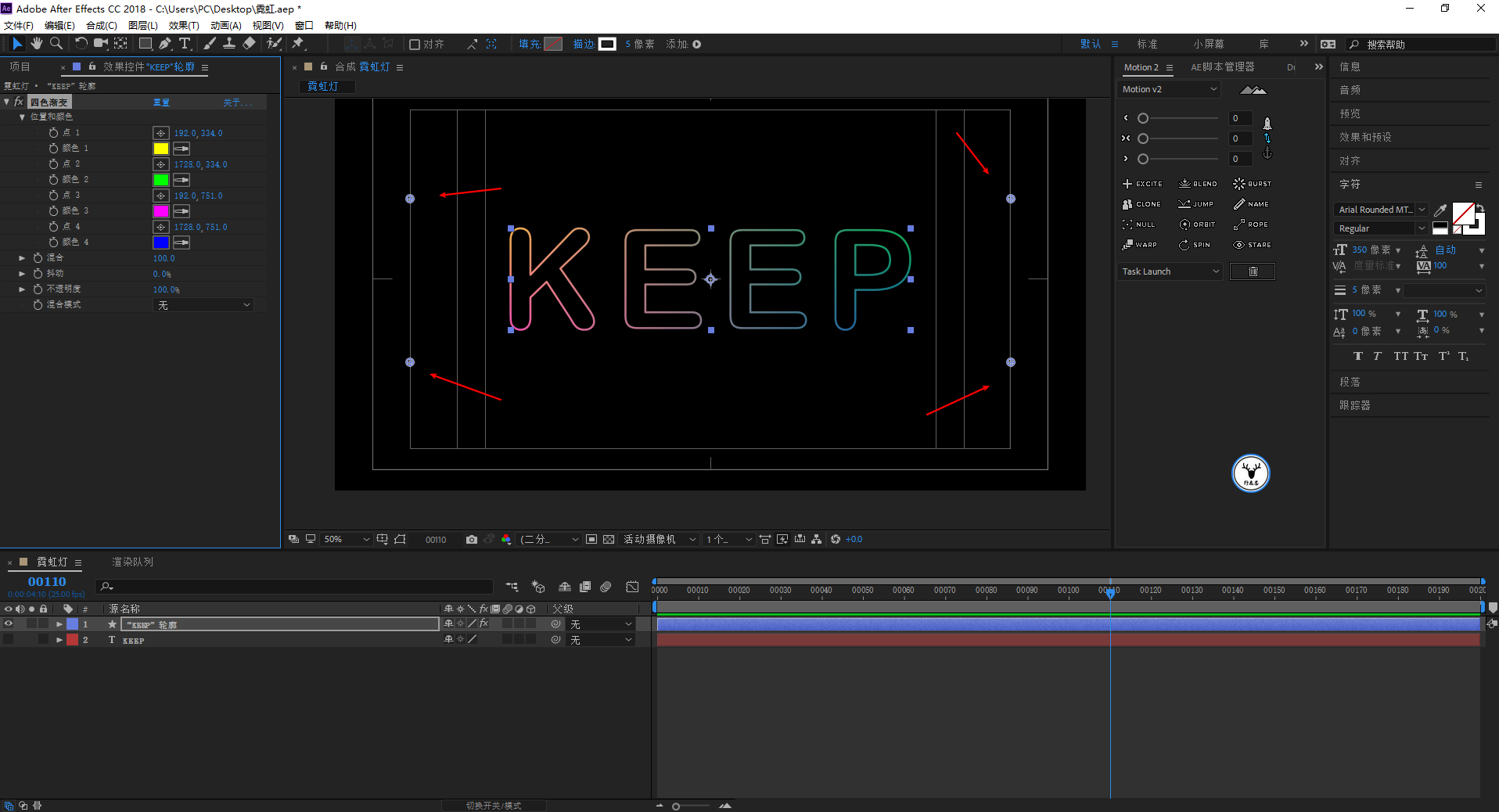The height and width of the screenshot is (812, 1499).
Task: Expand the KEEP text layer properties
Action: pos(59,640)
